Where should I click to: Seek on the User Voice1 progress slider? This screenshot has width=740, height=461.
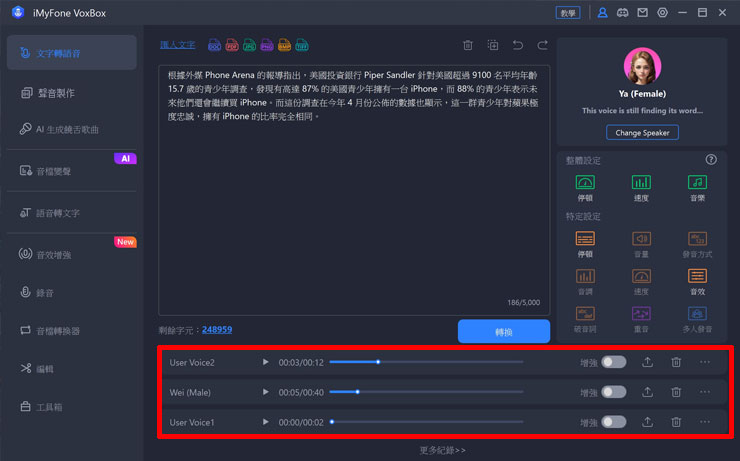(426, 422)
